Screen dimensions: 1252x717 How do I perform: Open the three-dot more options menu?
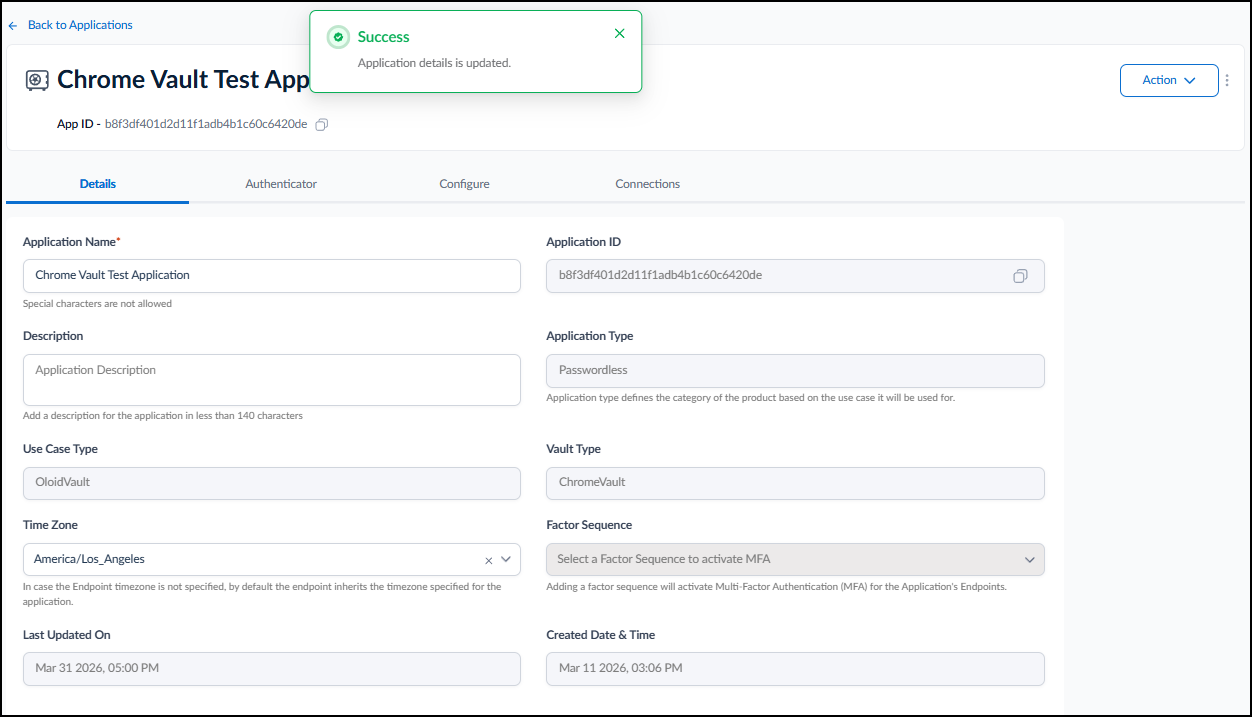click(x=1227, y=80)
